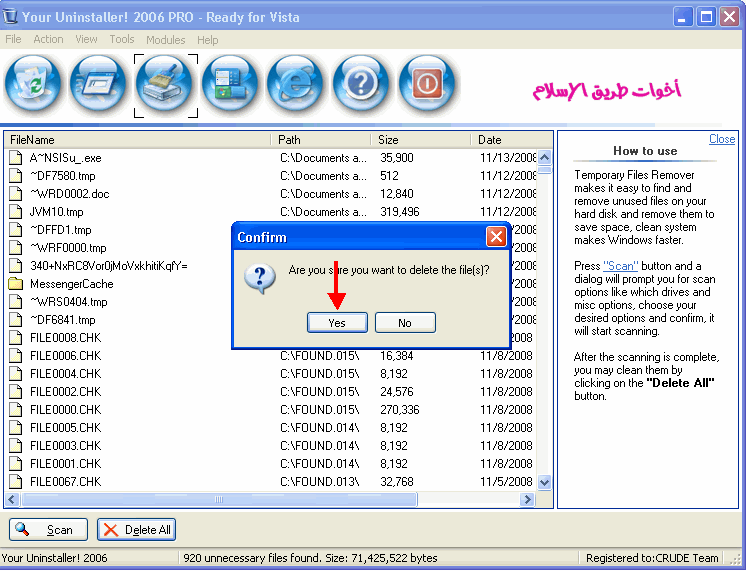Sort the list by FileName column header
Viewport: 746px width, 571px height.
138,140
